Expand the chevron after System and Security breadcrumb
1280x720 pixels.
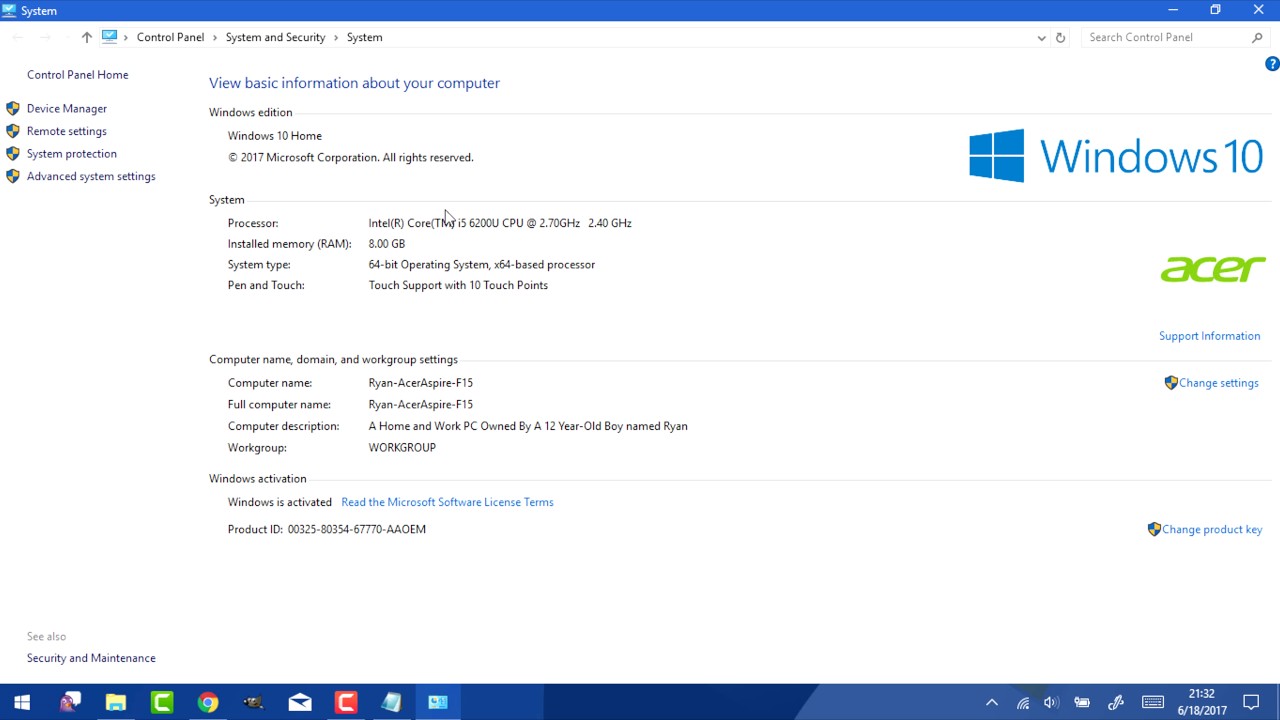[336, 37]
